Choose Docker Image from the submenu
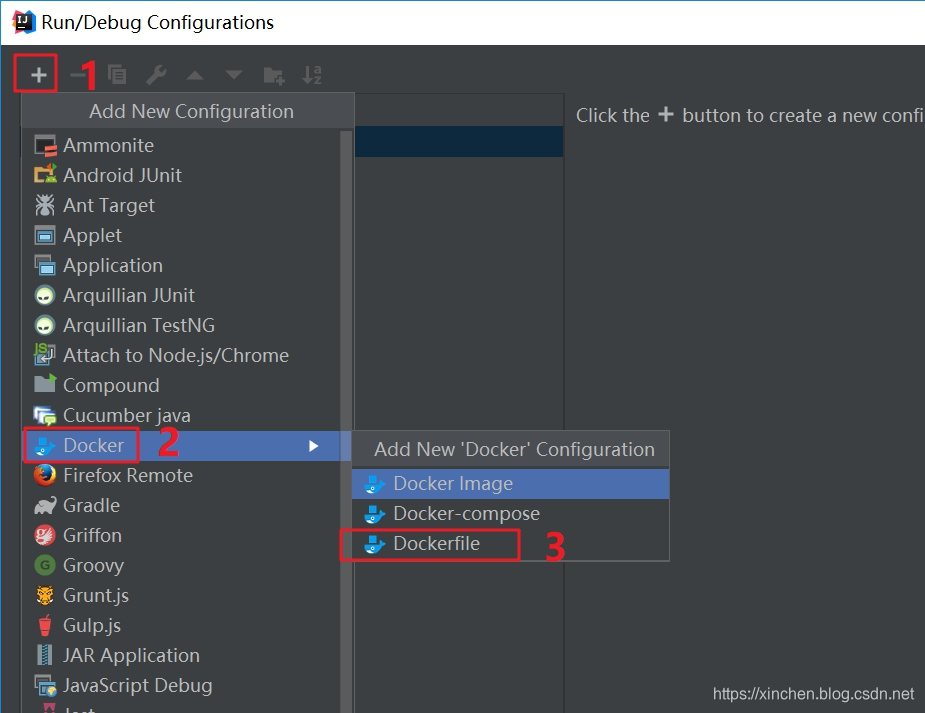This screenshot has height=713, width=925. 510,484
